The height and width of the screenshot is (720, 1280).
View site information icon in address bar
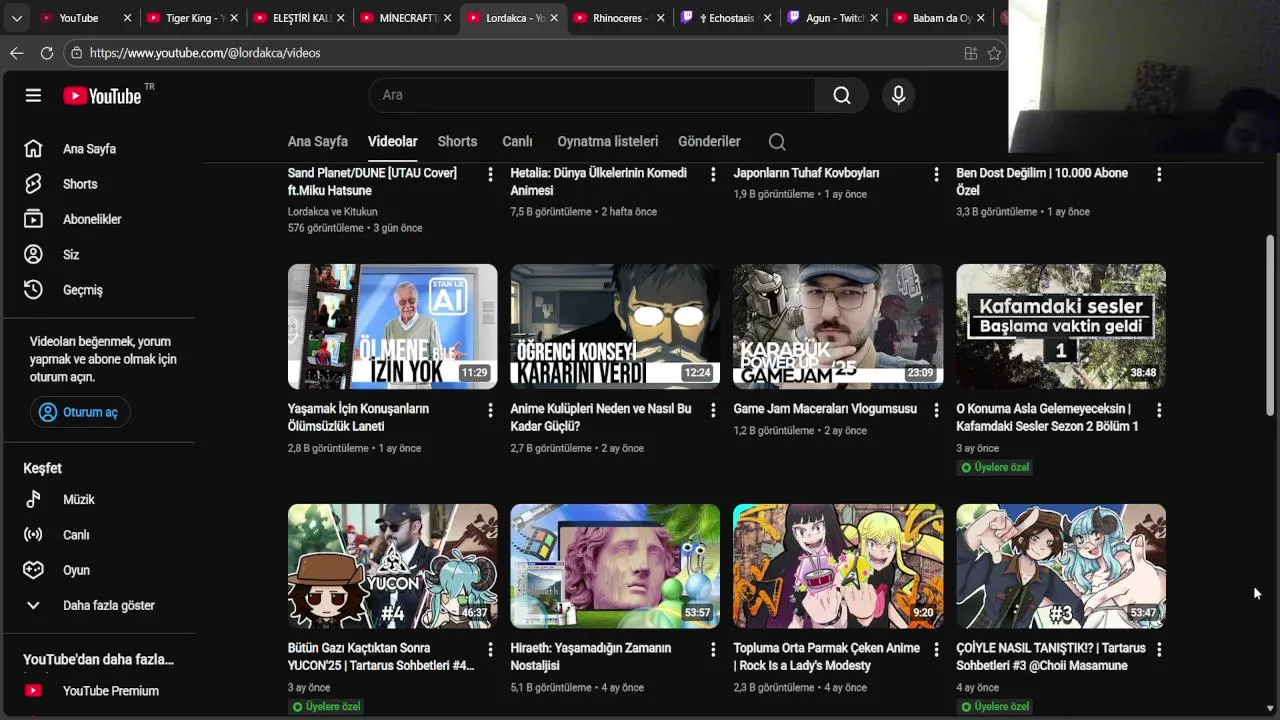(77, 53)
